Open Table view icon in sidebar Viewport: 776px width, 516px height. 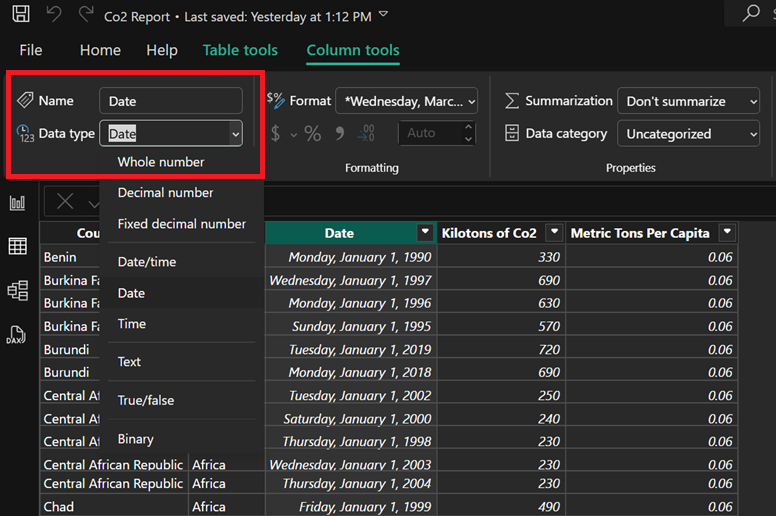[x=17, y=246]
